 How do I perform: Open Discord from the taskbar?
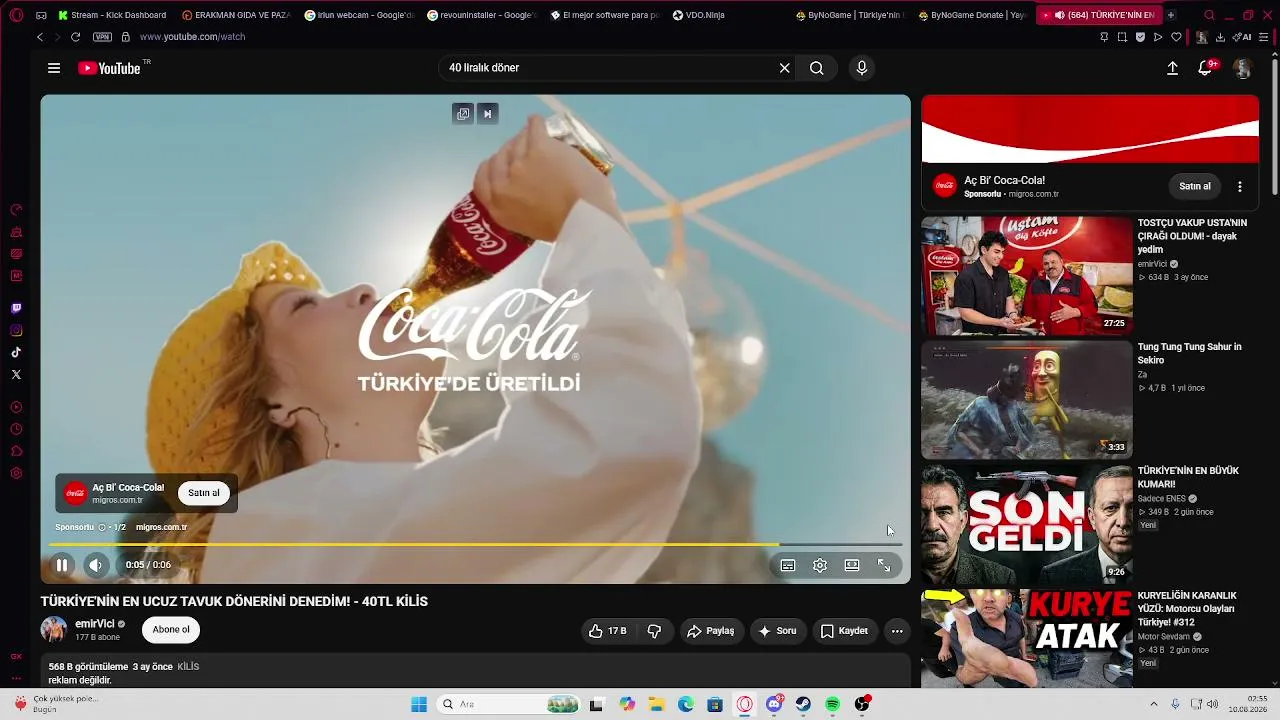[x=774, y=705]
